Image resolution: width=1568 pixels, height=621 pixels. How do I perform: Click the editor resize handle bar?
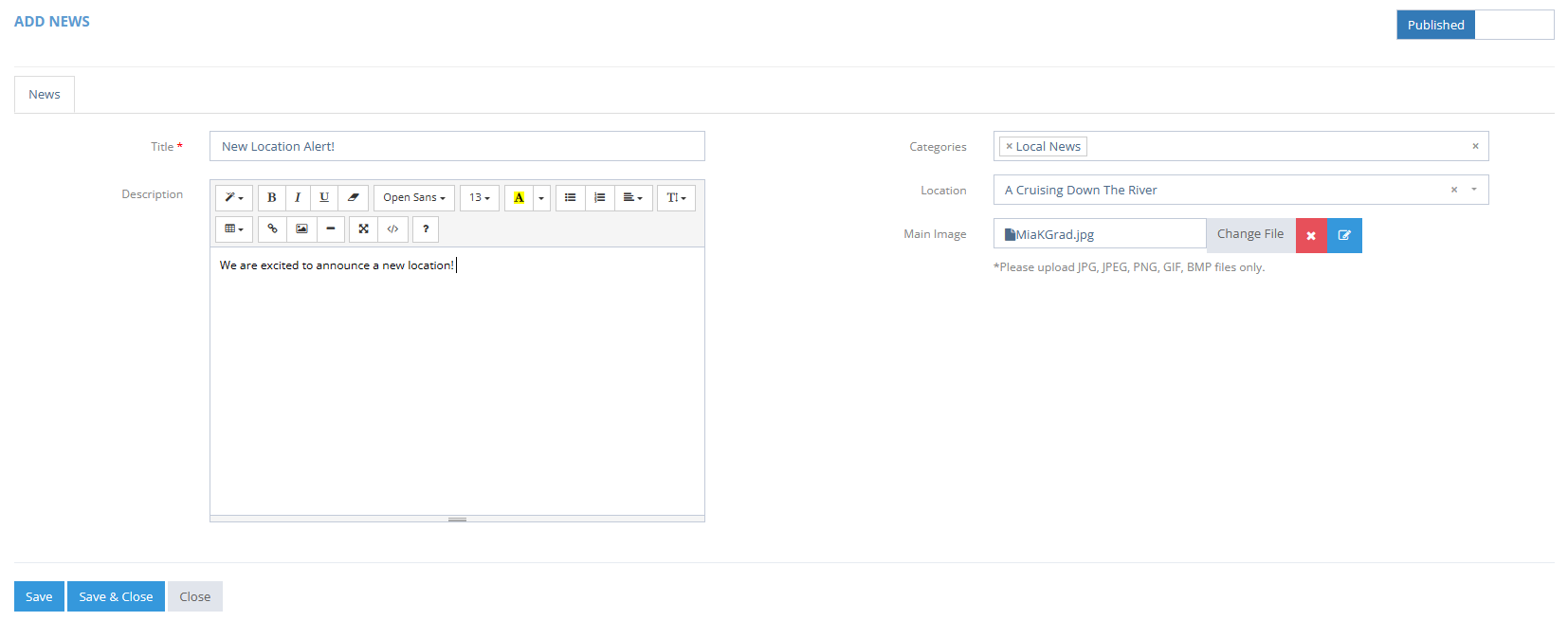457,519
